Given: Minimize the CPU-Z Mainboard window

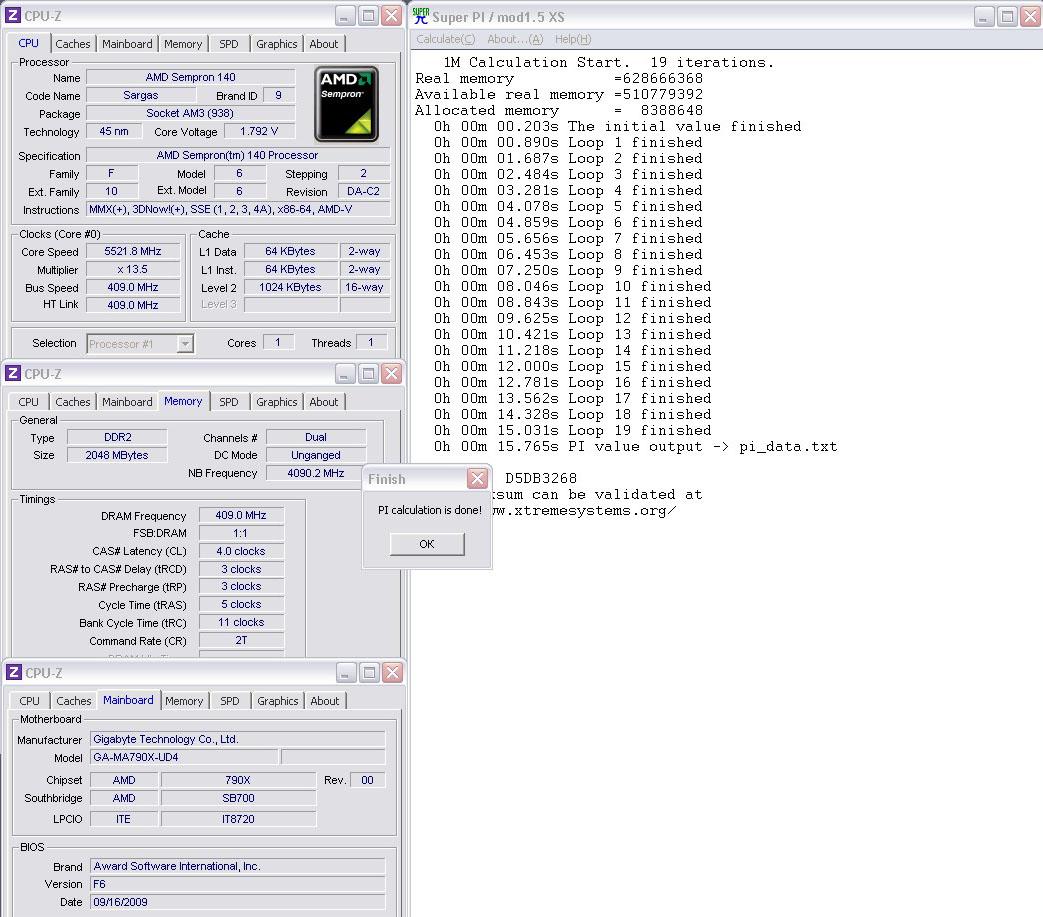Looking at the screenshot, I should pos(346,673).
